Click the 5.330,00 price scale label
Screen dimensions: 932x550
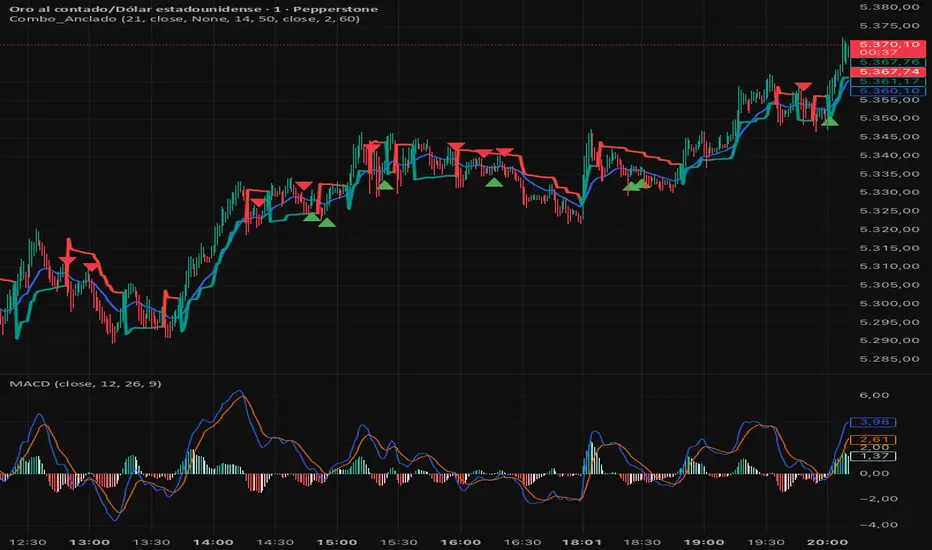tap(889, 192)
